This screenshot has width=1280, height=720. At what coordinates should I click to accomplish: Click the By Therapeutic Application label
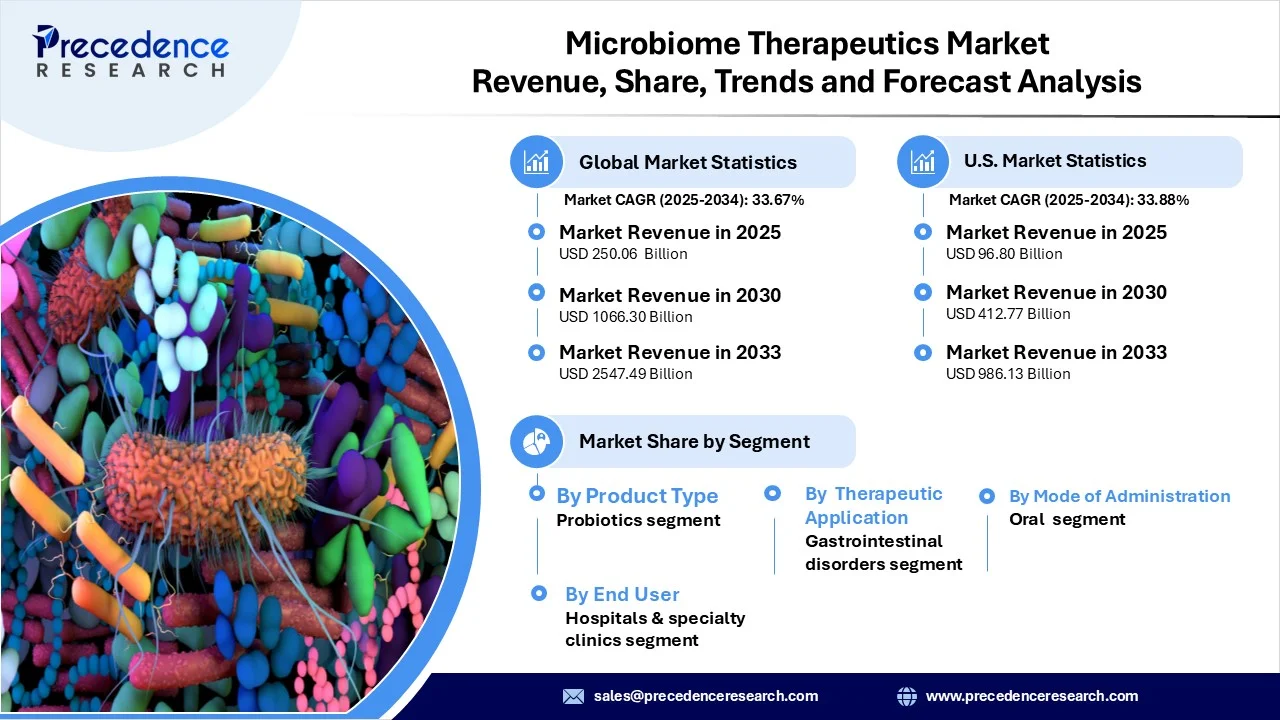pos(873,505)
